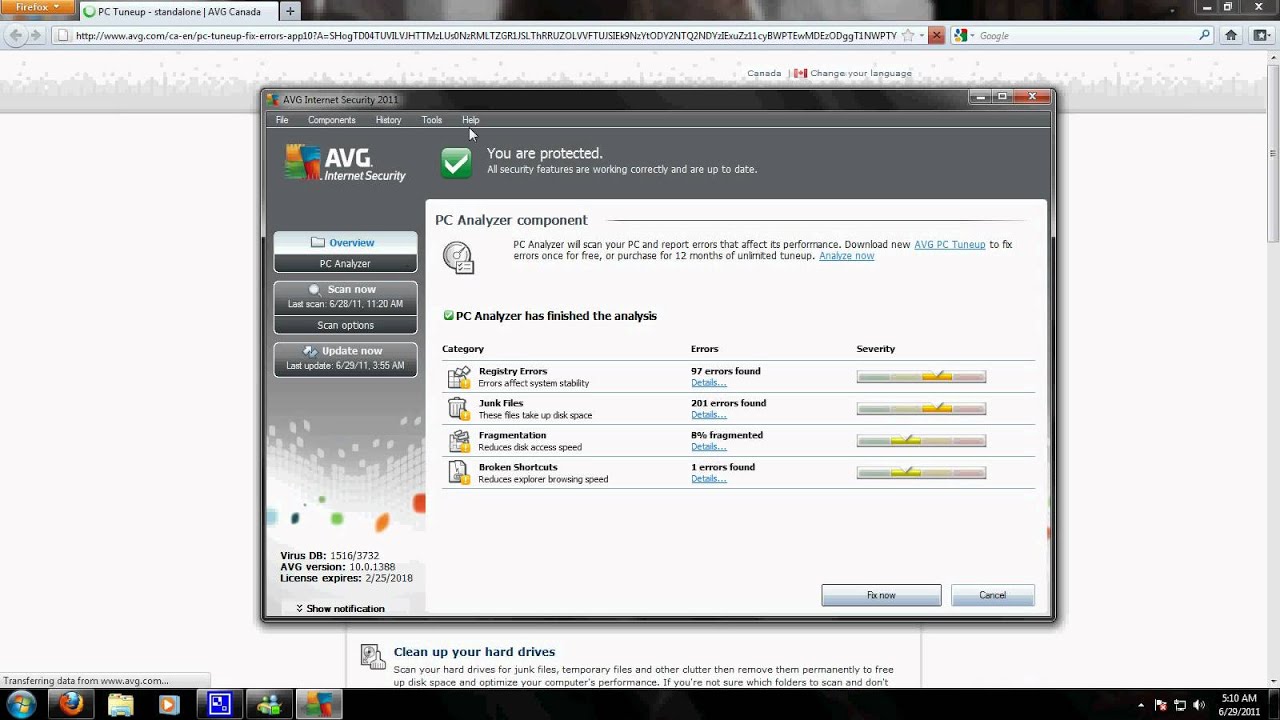This screenshot has height=720, width=1280.
Task: Open the Firefox application menu dropdown
Action: [x=36, y=7]
